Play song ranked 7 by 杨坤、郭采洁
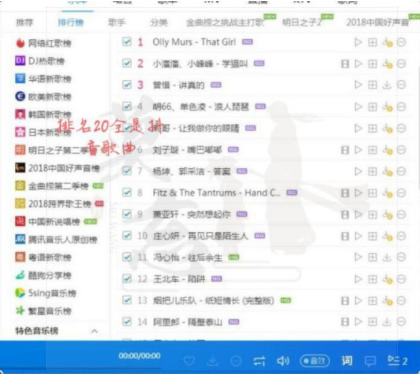This screenshot has width=420, height=374. 358,171
